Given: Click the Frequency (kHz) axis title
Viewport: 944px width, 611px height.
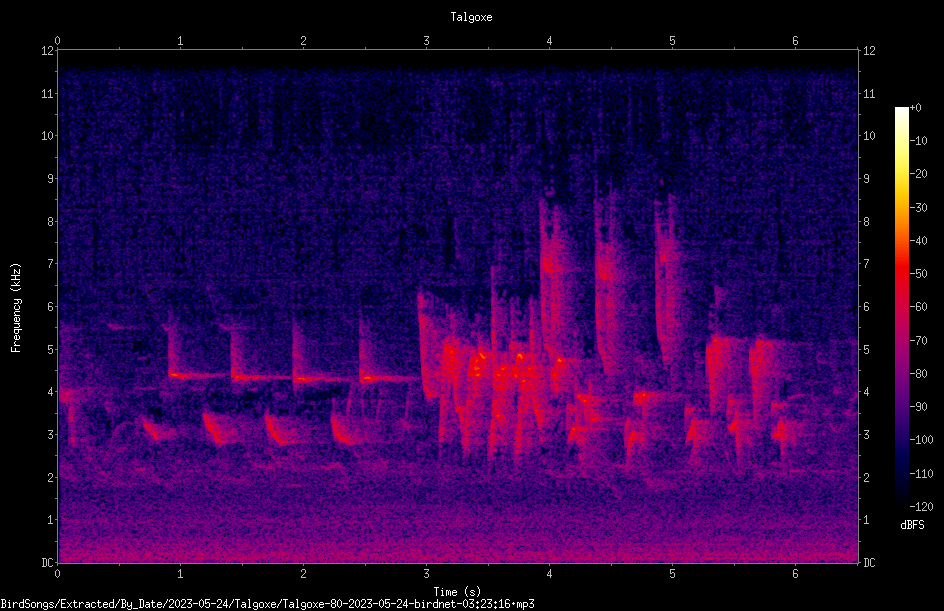Looking at the screenshot, I should (16, 308).
